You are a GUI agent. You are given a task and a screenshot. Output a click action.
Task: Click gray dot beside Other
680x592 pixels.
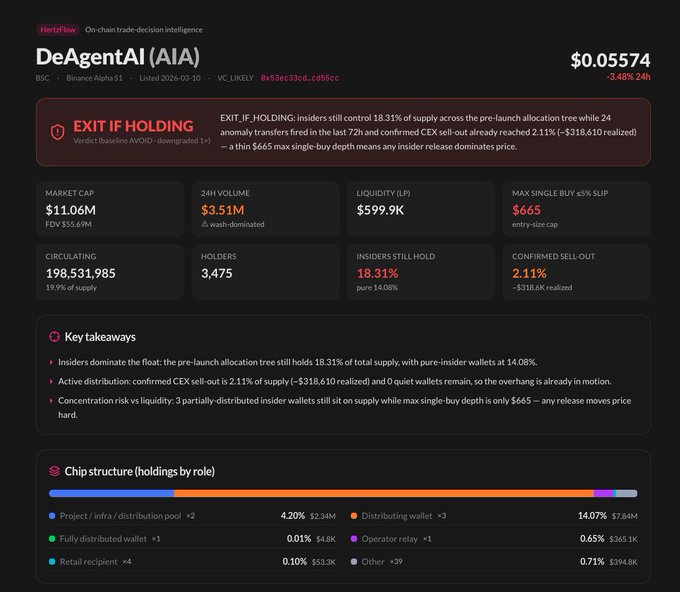(x=354, y=562)
